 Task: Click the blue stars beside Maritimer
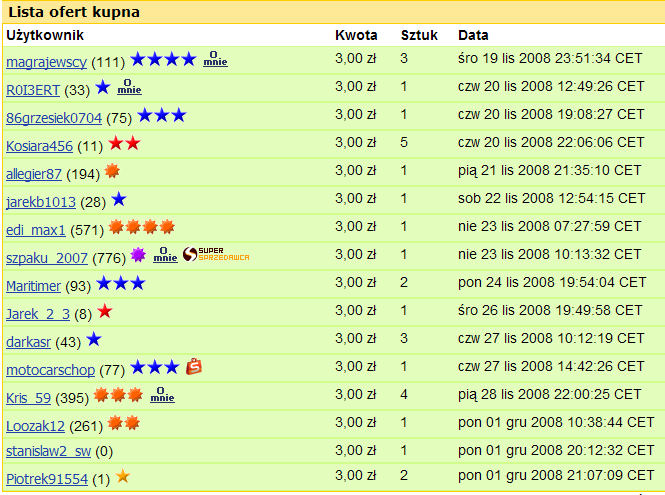click(121, 283)
